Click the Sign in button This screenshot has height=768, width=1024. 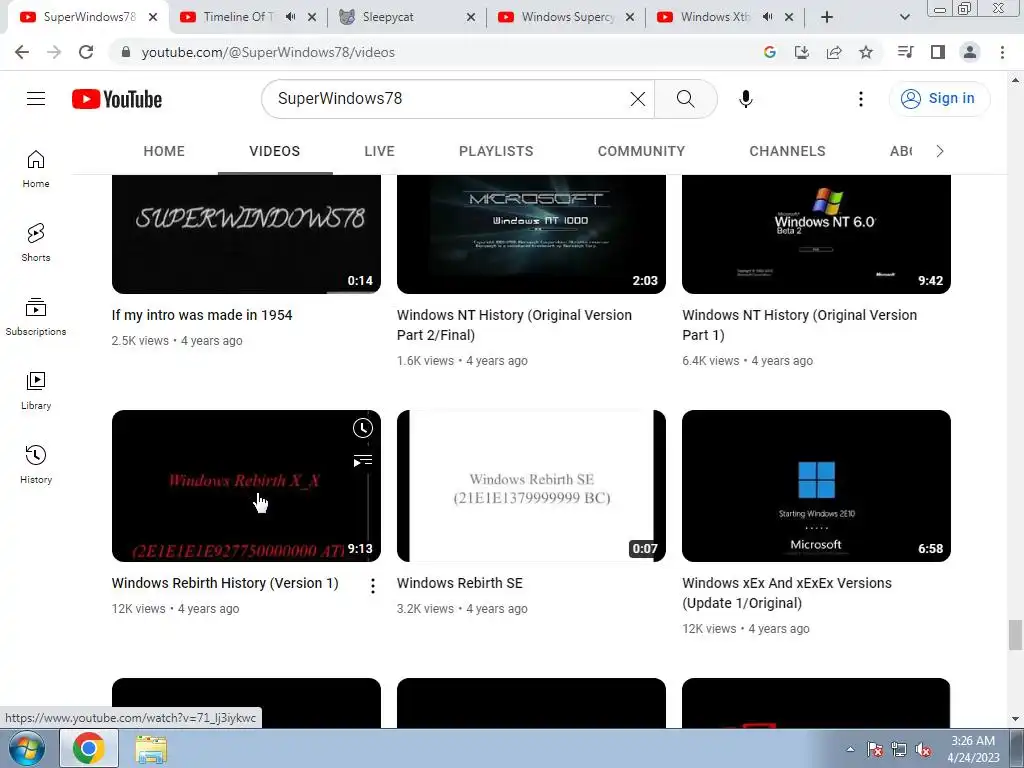(939, 99)
